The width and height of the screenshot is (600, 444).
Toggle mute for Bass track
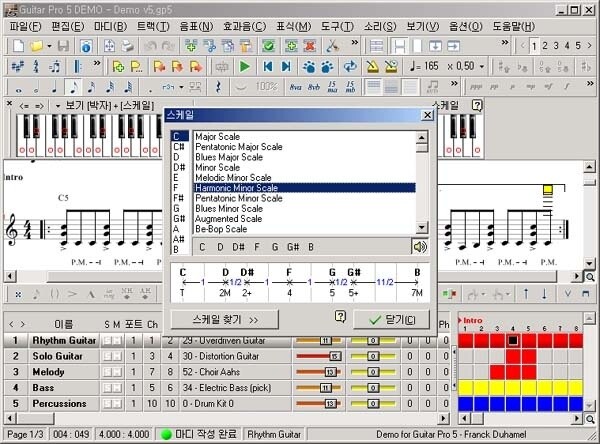(117, 388)
